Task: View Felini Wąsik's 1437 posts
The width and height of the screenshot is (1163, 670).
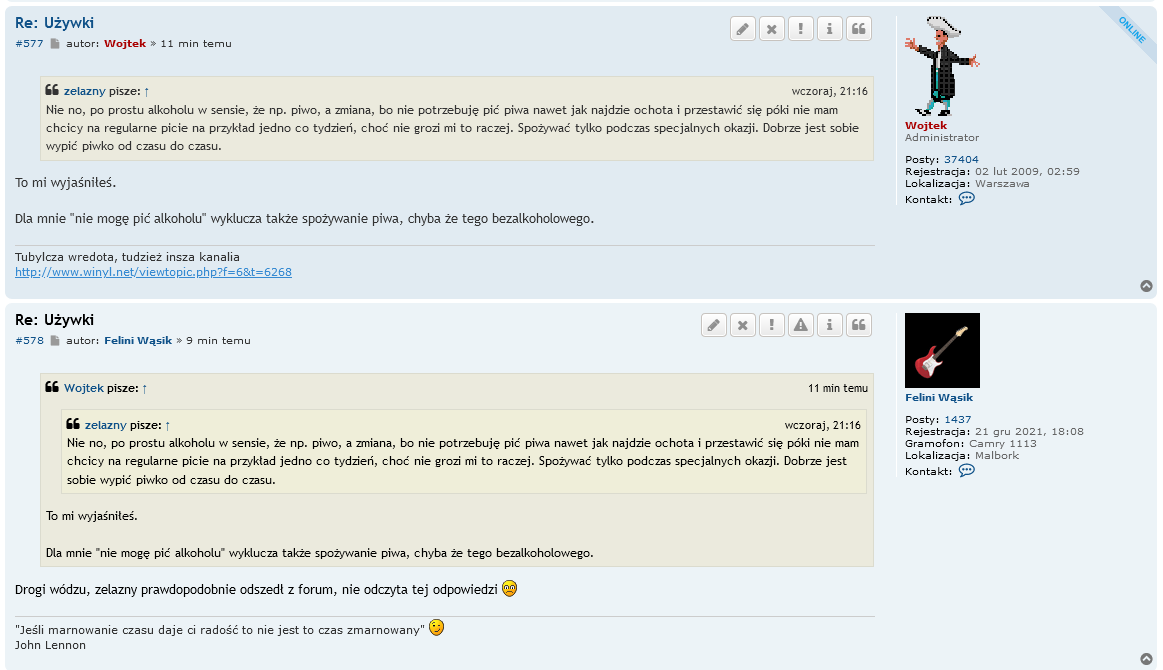Action: [957, 419]
